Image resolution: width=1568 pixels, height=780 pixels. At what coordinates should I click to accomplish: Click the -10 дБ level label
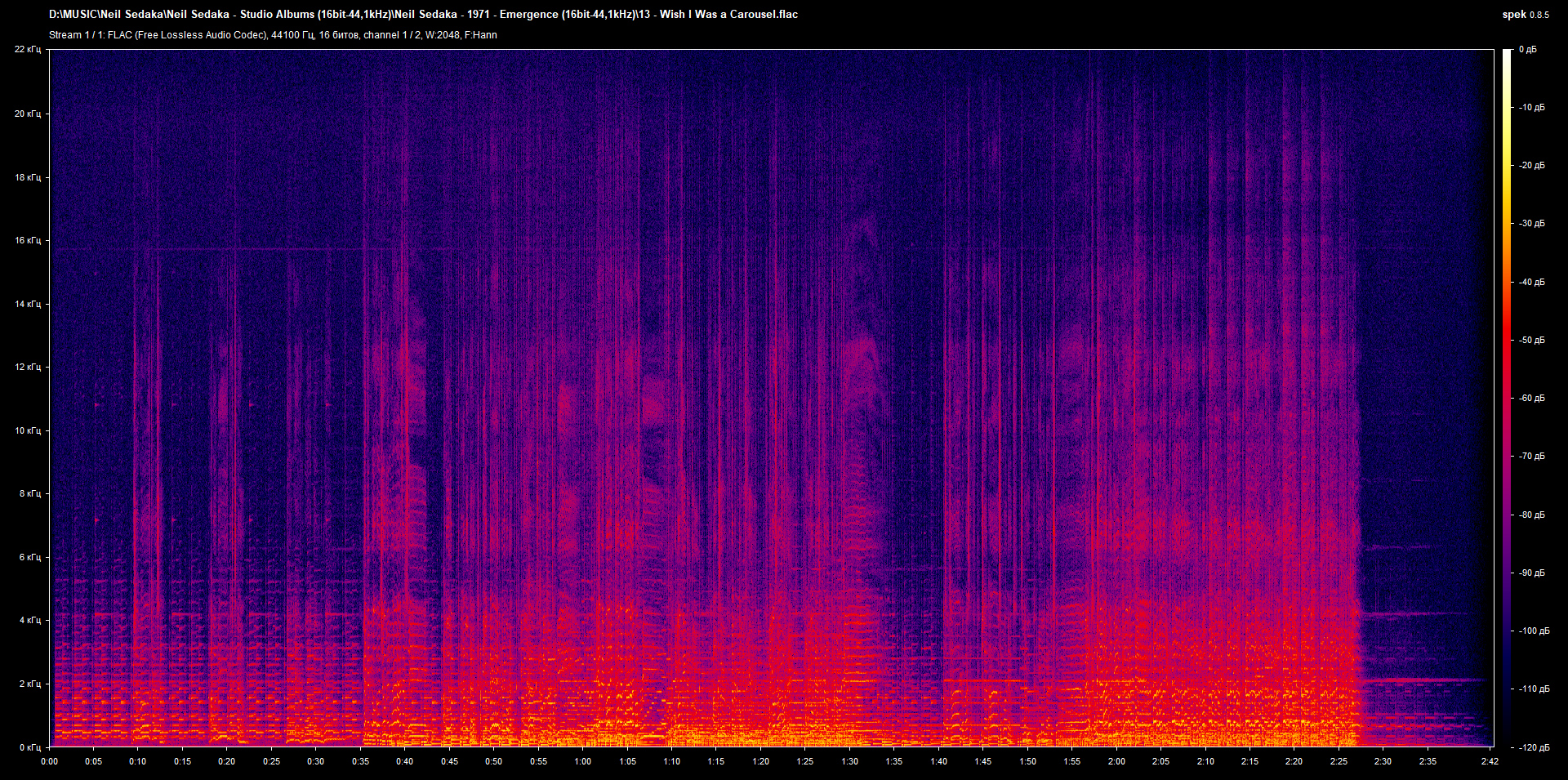coord(1531,108)
